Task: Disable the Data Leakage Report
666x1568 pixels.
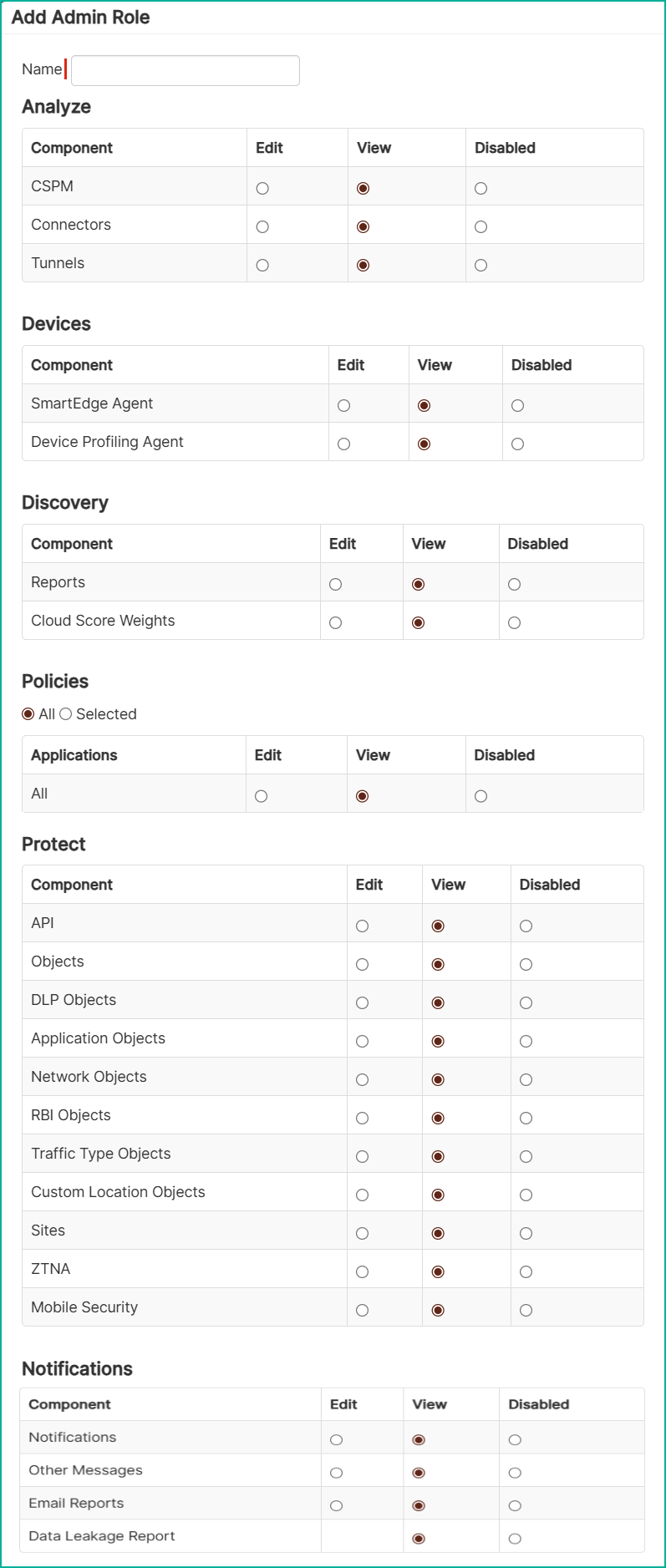Action: tap(515, 1539)
